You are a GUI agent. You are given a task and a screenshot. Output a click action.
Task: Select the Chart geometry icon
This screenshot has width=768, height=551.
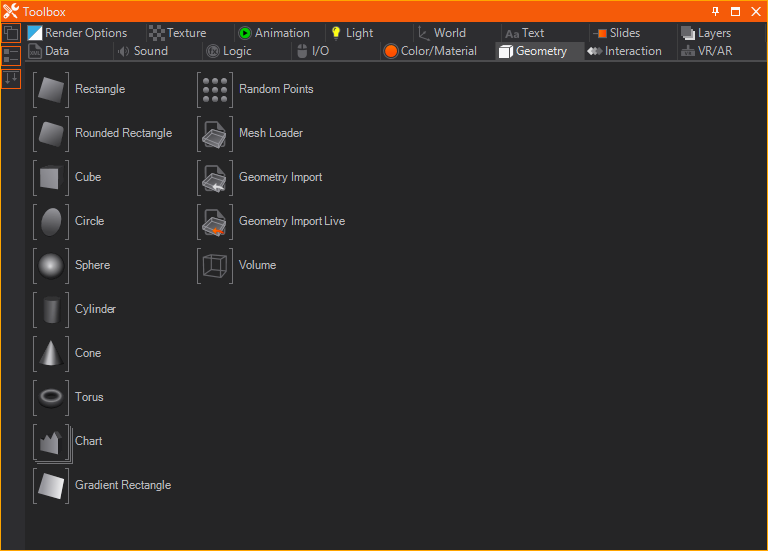click(50, 441)
